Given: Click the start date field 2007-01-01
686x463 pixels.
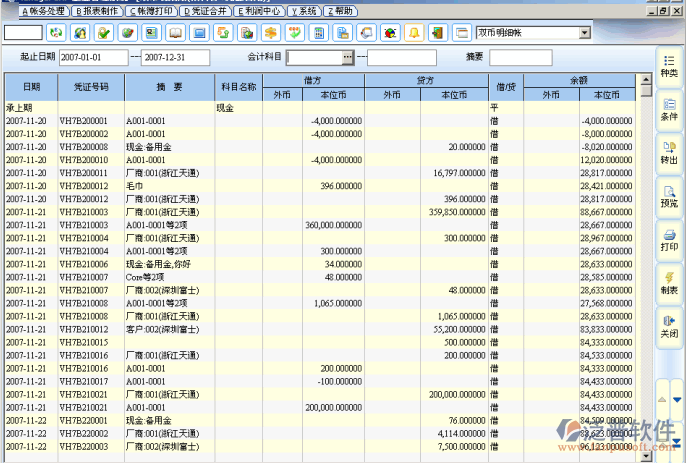Looking at the screenshot, I should click(94, 57).
